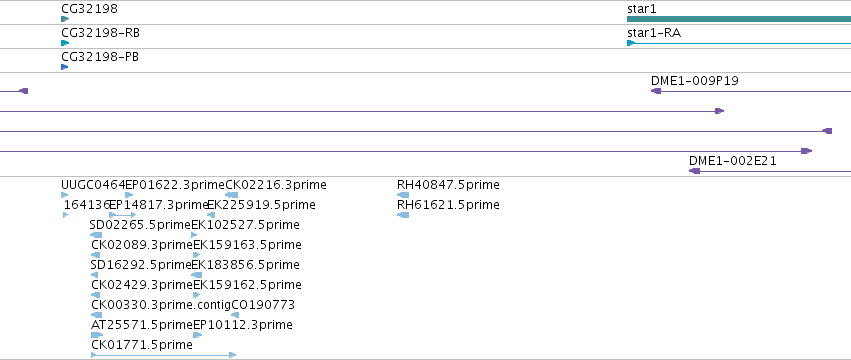Click the CK01771.5prime EST span line

163,355
